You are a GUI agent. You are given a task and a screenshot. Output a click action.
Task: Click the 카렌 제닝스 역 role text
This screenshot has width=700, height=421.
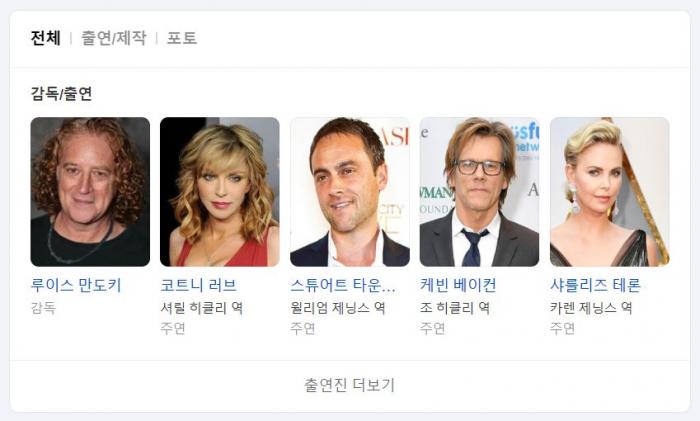point(591,308)
